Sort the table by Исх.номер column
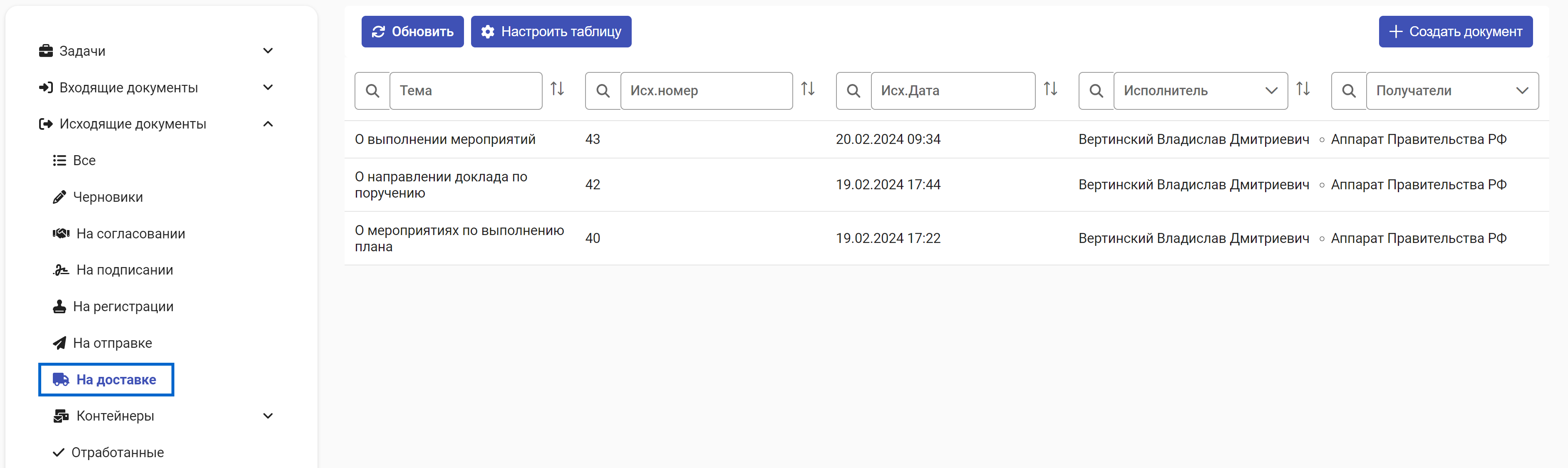 pos(808,89)
